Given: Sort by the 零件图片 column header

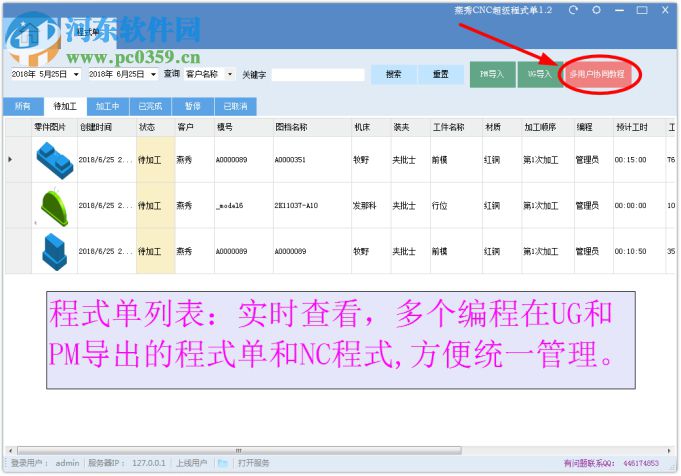Looking at the screenshot, I should pyautogui.click(x=54, y=127).
